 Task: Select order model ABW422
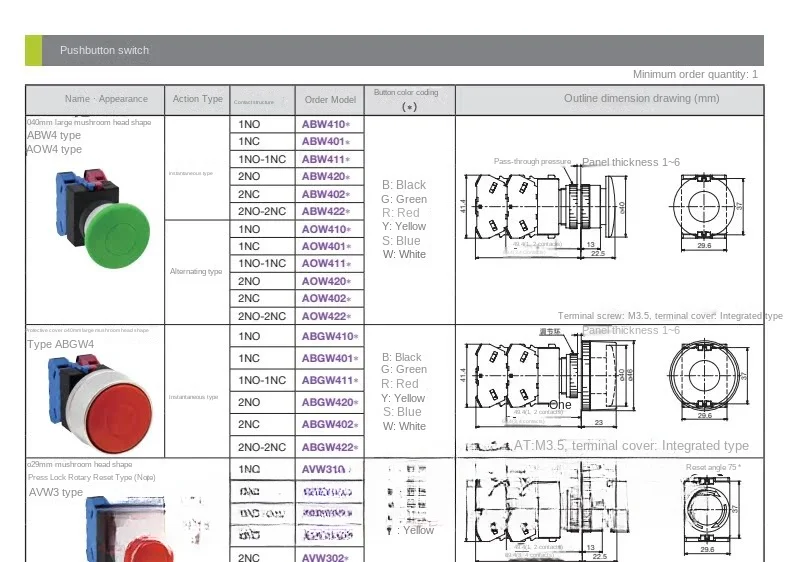pos(325,211)
